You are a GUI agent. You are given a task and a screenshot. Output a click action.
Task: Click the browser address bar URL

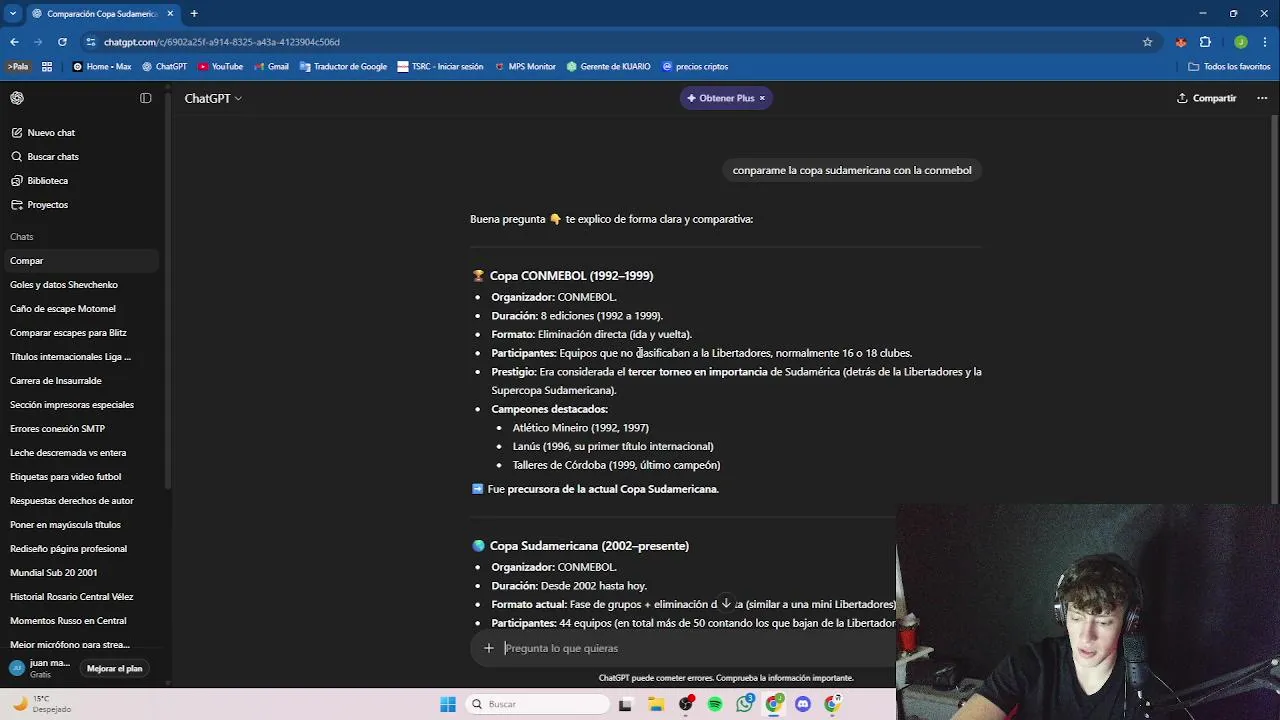[222, 42]
